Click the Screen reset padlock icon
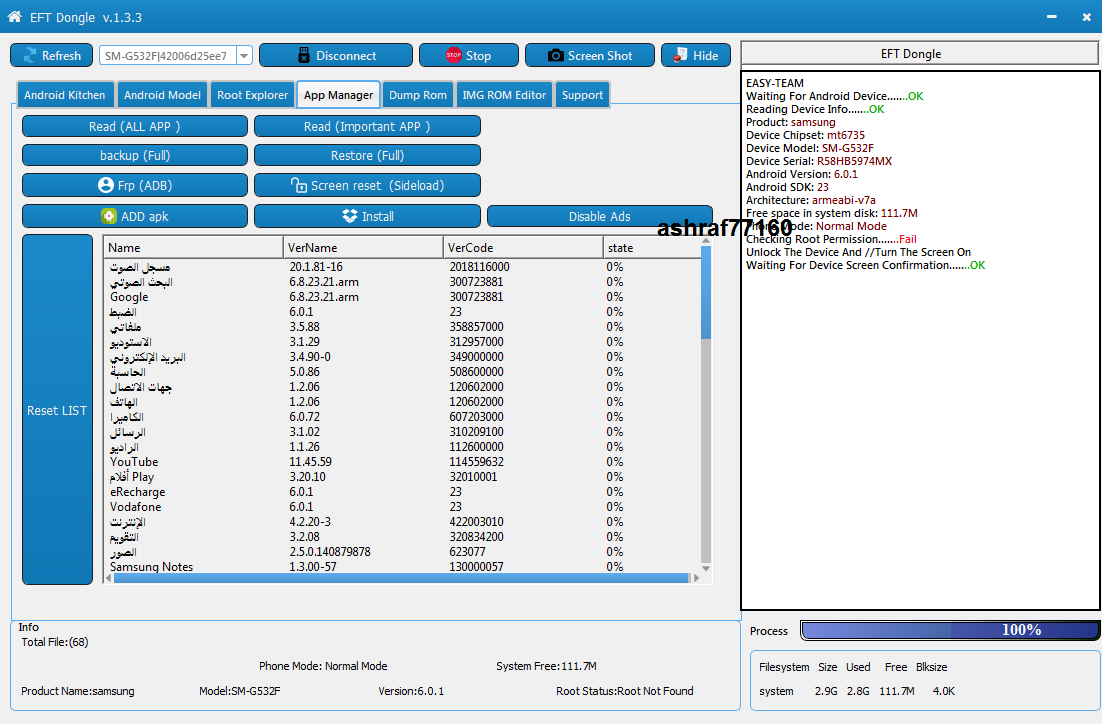This screenshot has height=724, width=1102. click(298, 185)
